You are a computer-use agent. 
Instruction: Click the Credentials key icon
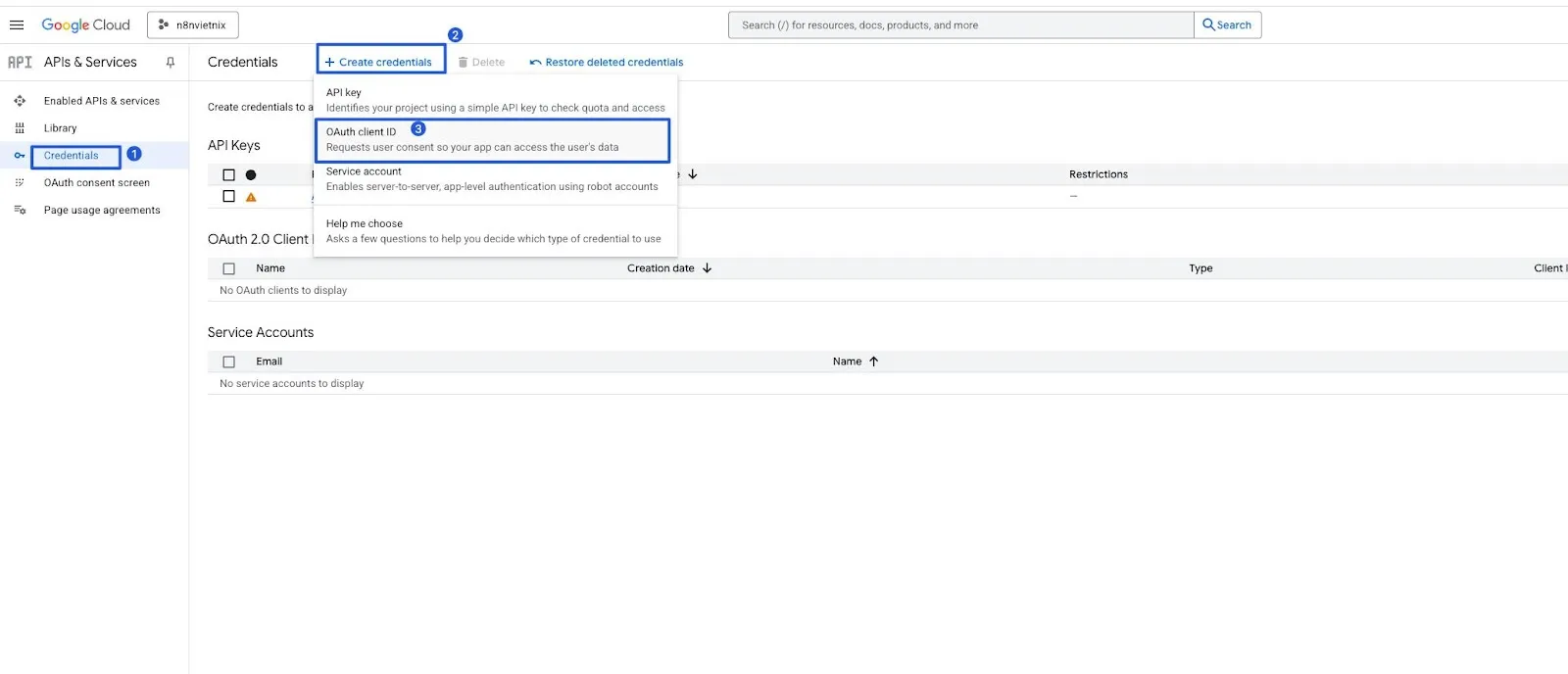(x=20, y=156)
